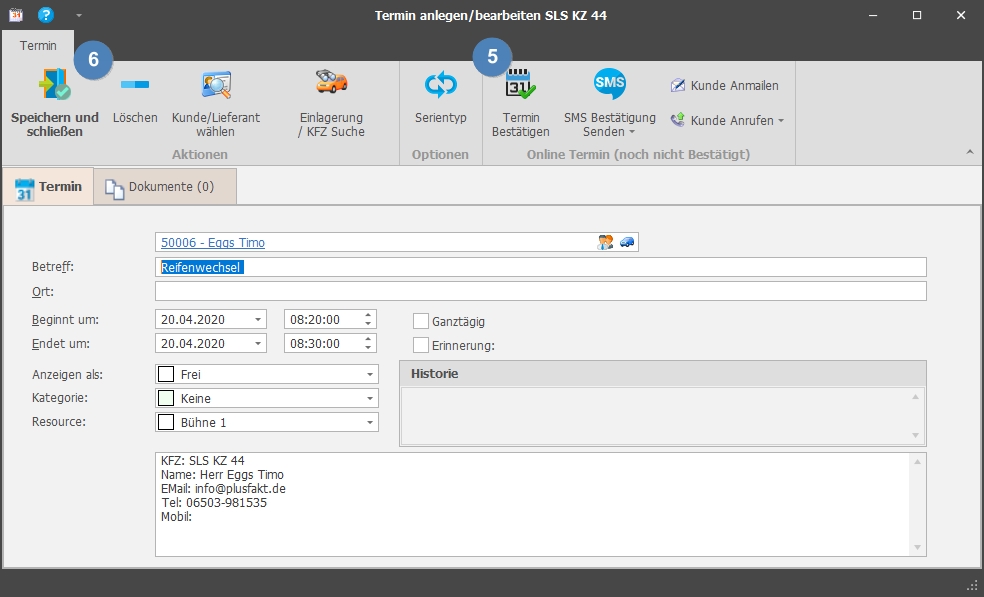The width and height of the screenshot is (984, 597).
Task: Decrease Endet um time with down arrow
Action: click(x=368, y=348)
